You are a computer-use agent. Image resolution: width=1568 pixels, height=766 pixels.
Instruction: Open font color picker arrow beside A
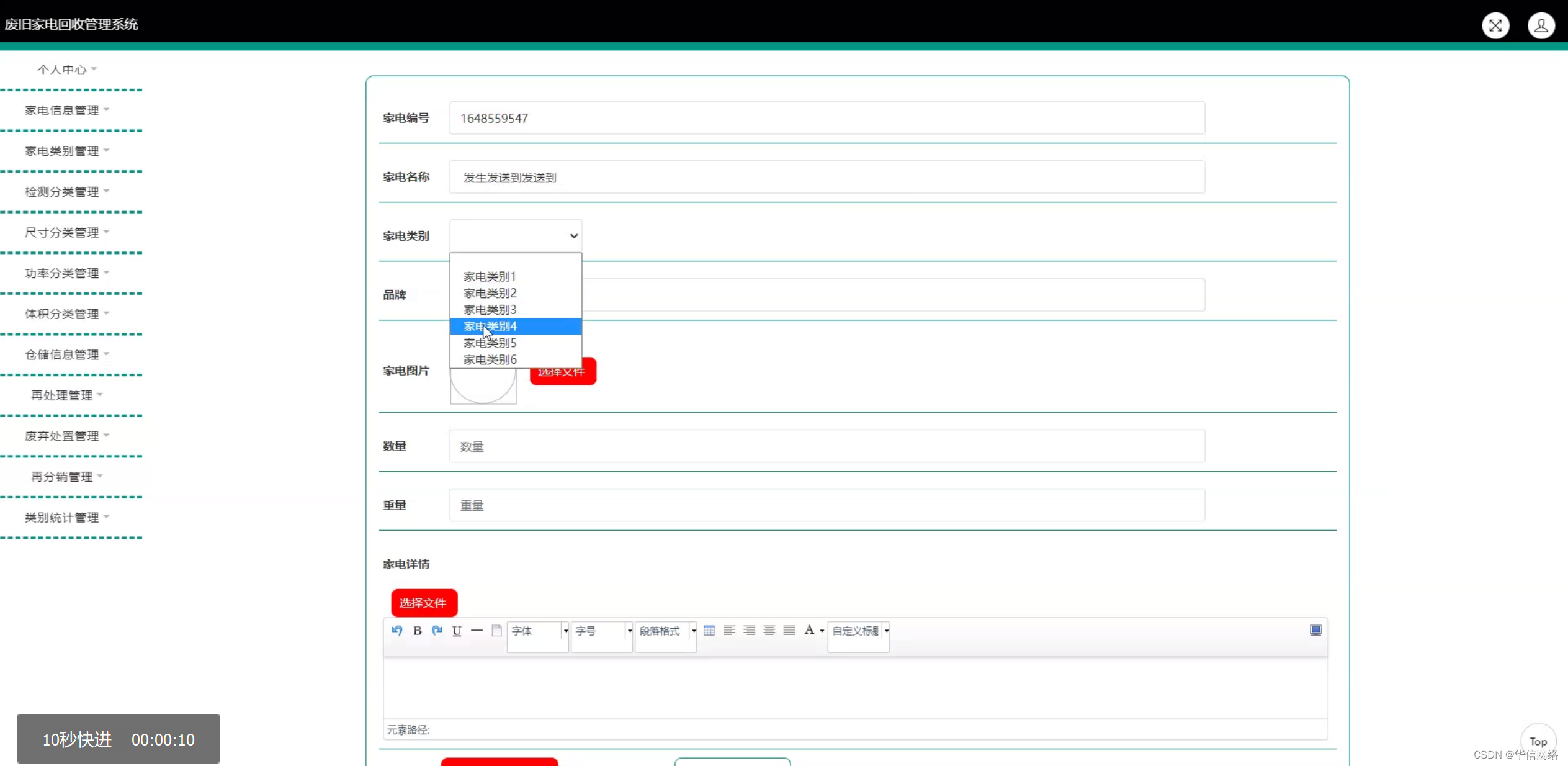[x=822, y=631]
